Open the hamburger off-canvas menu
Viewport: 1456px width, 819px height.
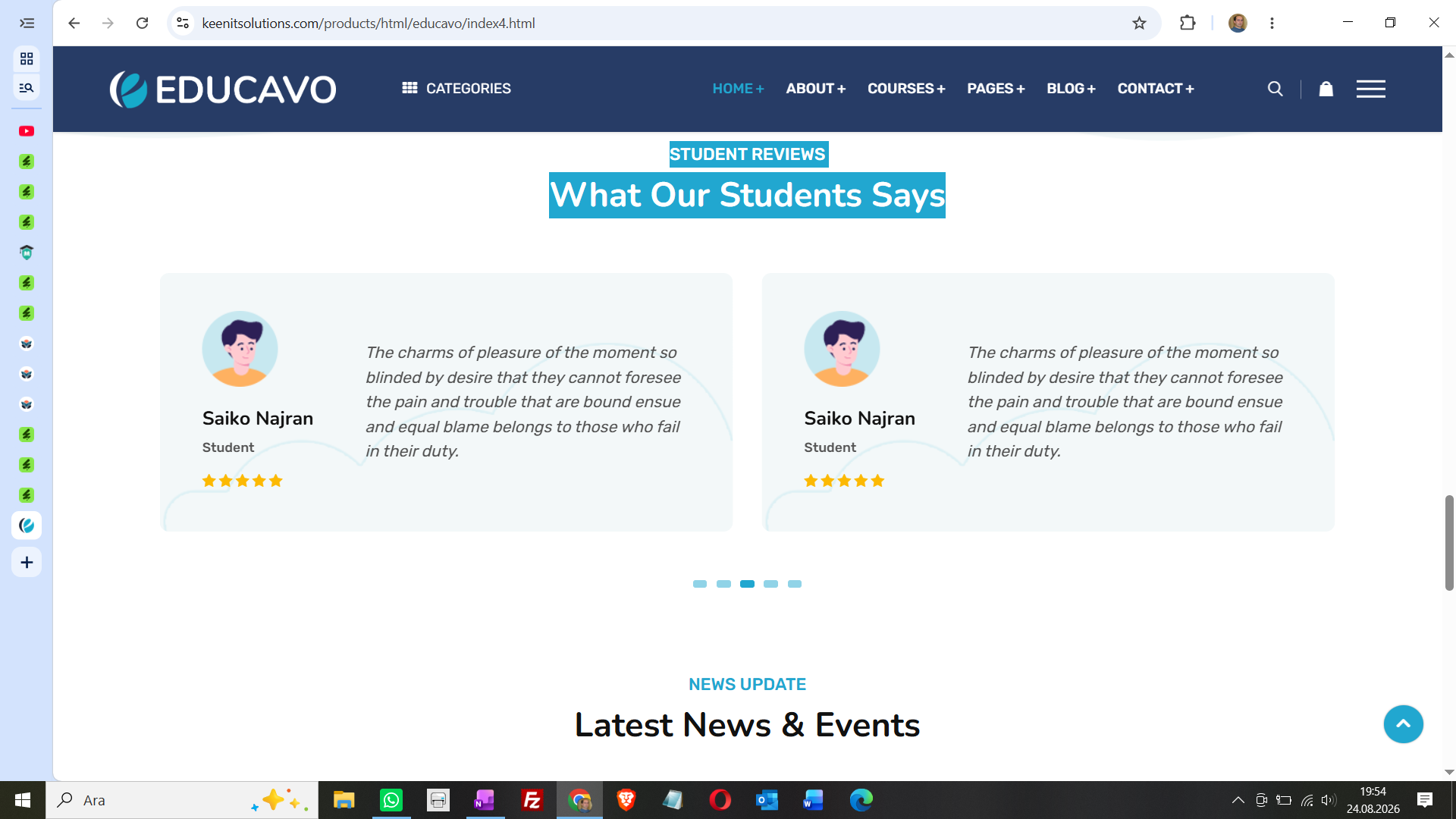coord(1370,89)
